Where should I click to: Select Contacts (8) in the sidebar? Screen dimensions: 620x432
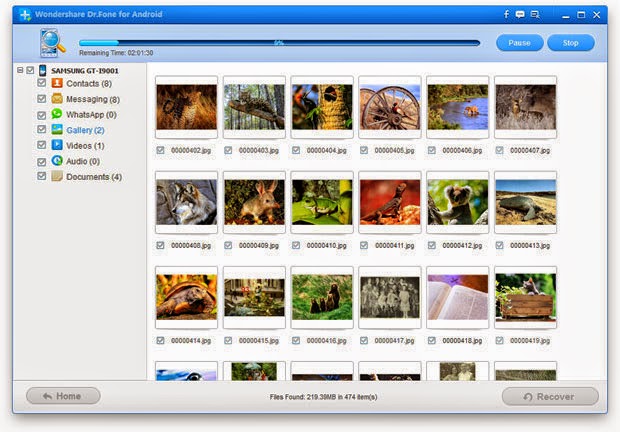[89, 83]
